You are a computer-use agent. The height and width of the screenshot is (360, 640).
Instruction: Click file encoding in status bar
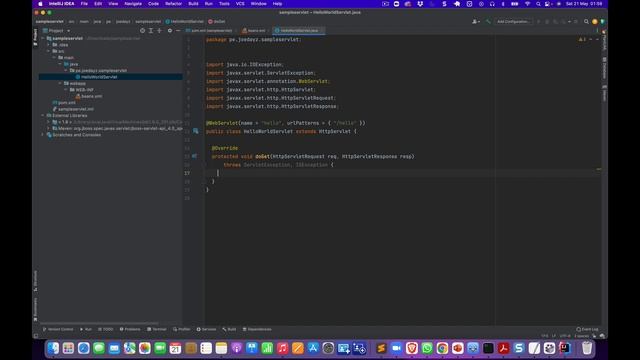565,336
